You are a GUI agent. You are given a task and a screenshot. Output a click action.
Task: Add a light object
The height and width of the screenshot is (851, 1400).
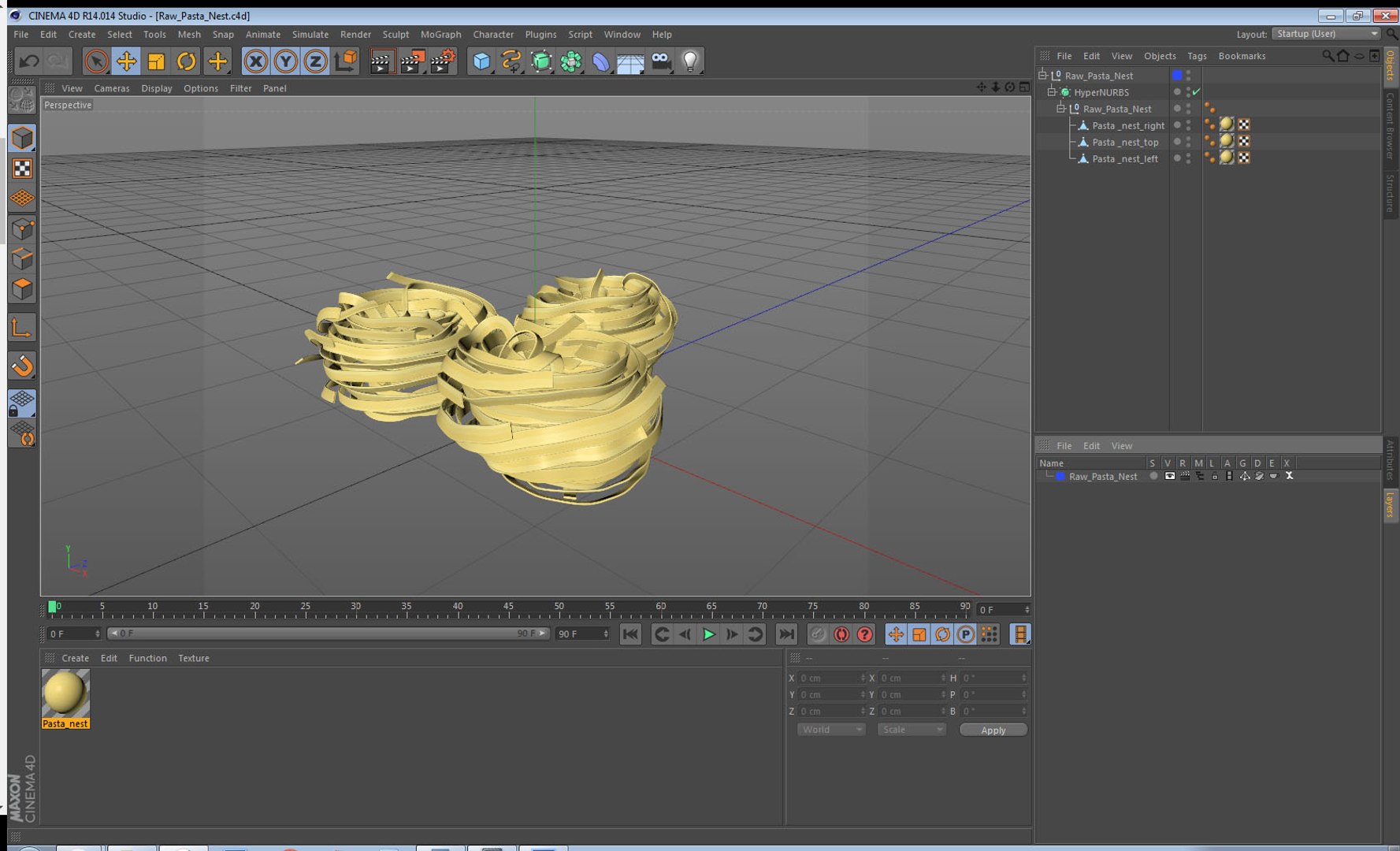tap(690, 61)
